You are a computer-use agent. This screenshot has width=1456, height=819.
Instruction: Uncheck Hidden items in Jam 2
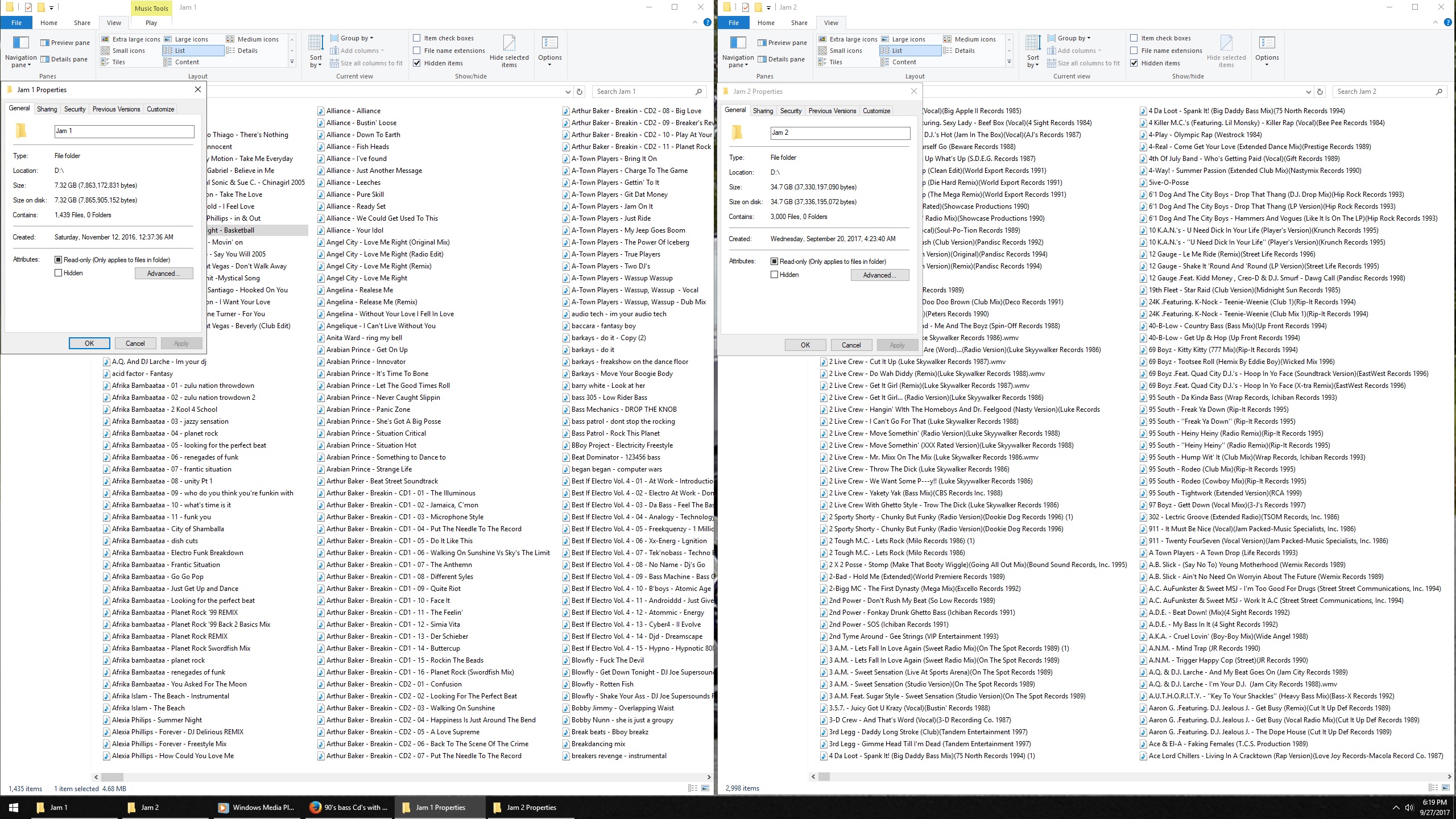(1134, 63)
